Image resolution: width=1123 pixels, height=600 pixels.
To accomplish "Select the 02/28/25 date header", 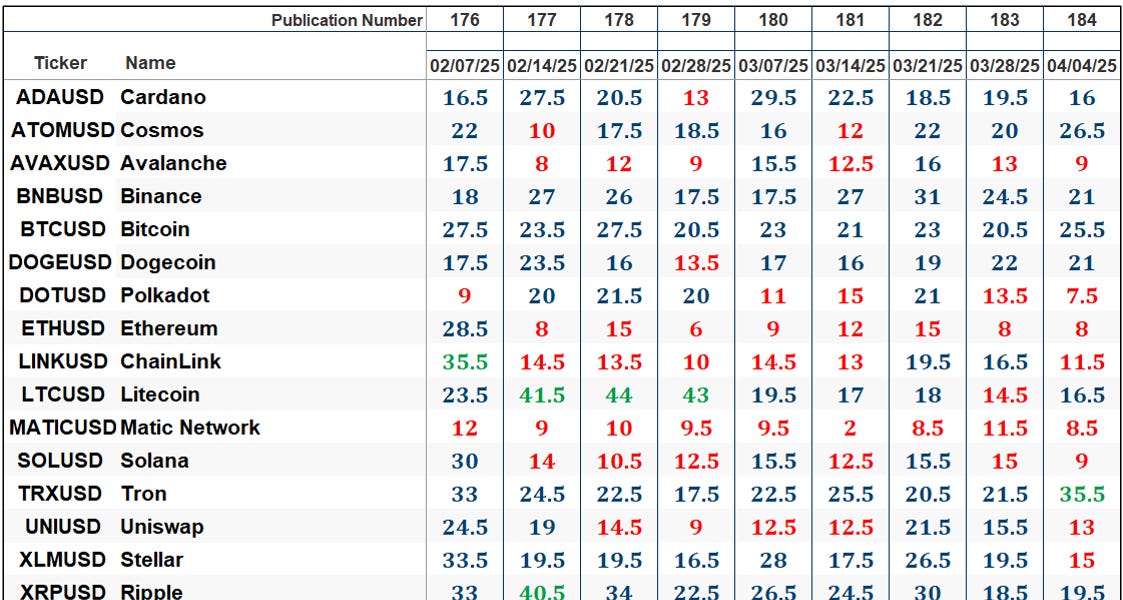I will (x=696, y=66).
